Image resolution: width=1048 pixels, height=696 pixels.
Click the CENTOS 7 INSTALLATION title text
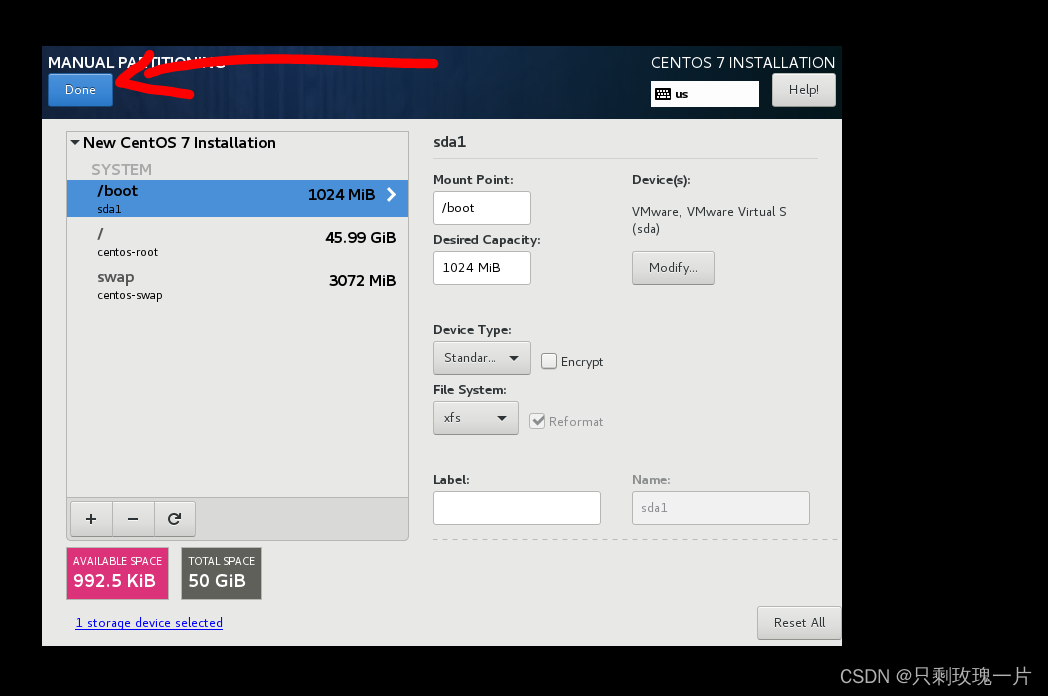click(743, 63)
